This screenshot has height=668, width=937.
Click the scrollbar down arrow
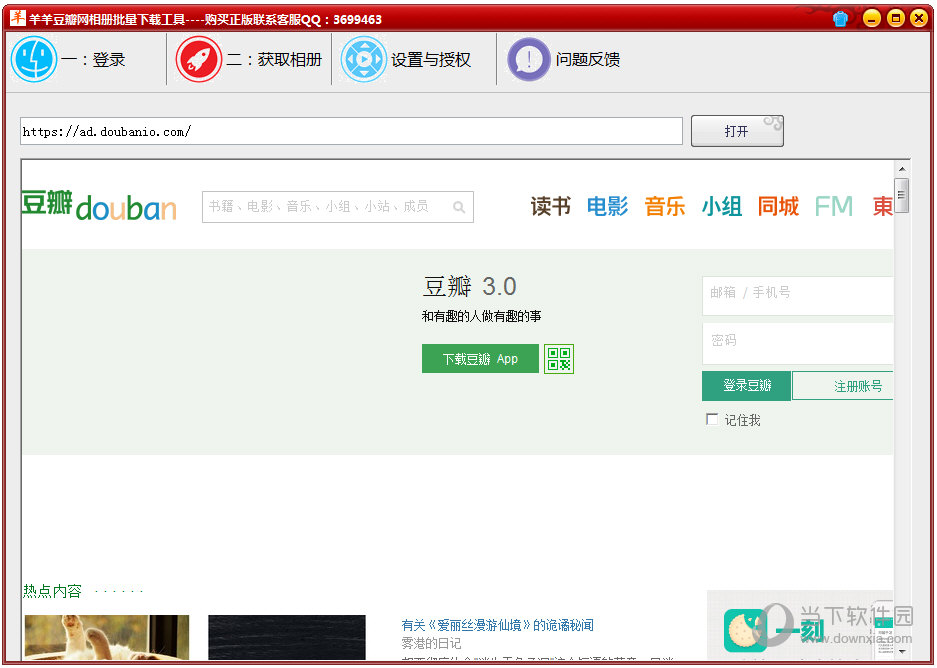902,651
